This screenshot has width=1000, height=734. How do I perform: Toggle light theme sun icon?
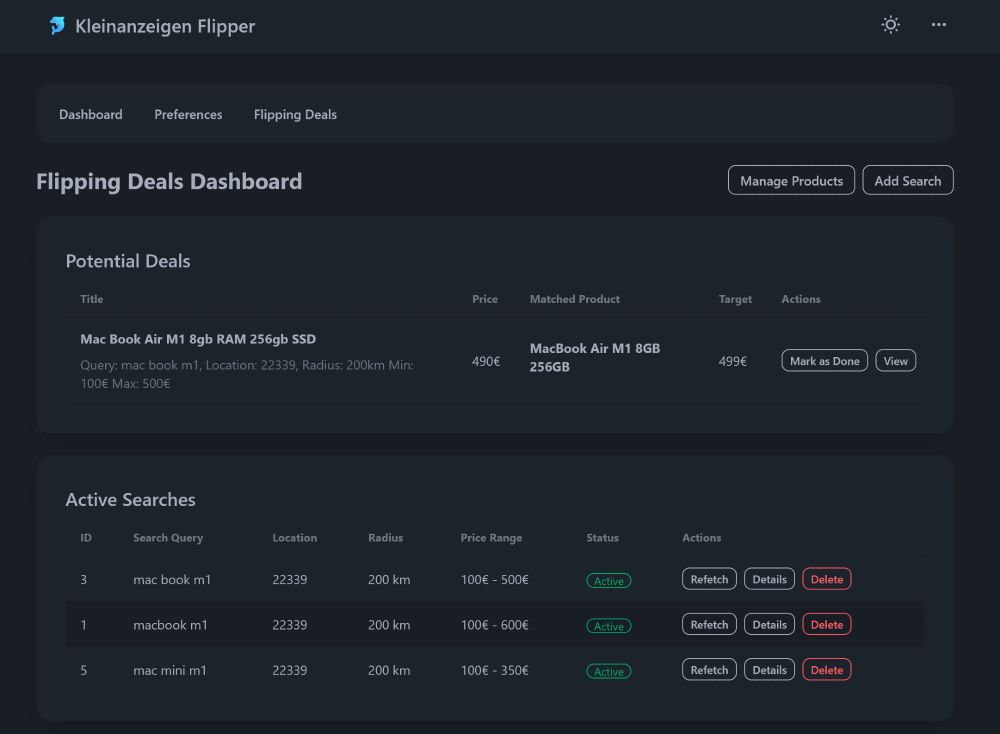click(x=890, y=25)
